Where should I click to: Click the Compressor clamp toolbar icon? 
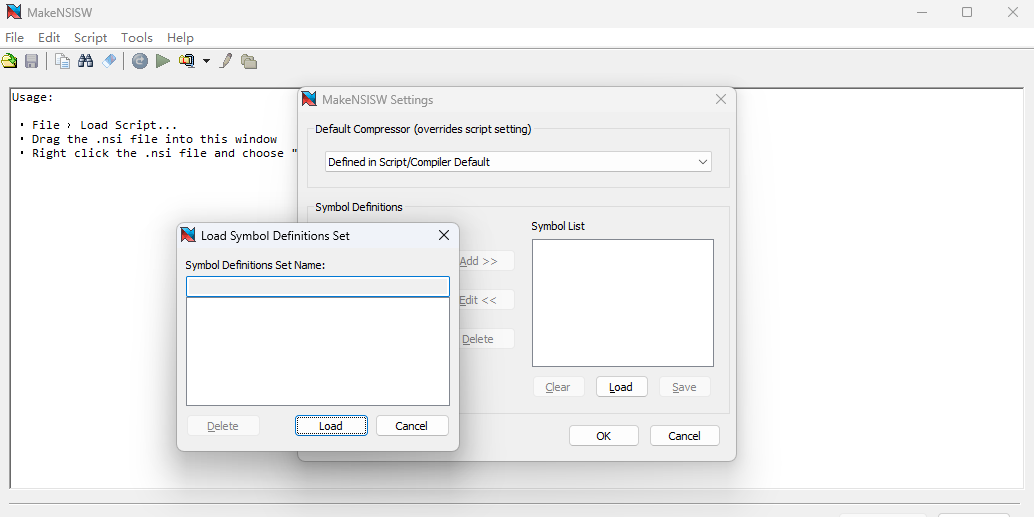click(x=187, y=61)
